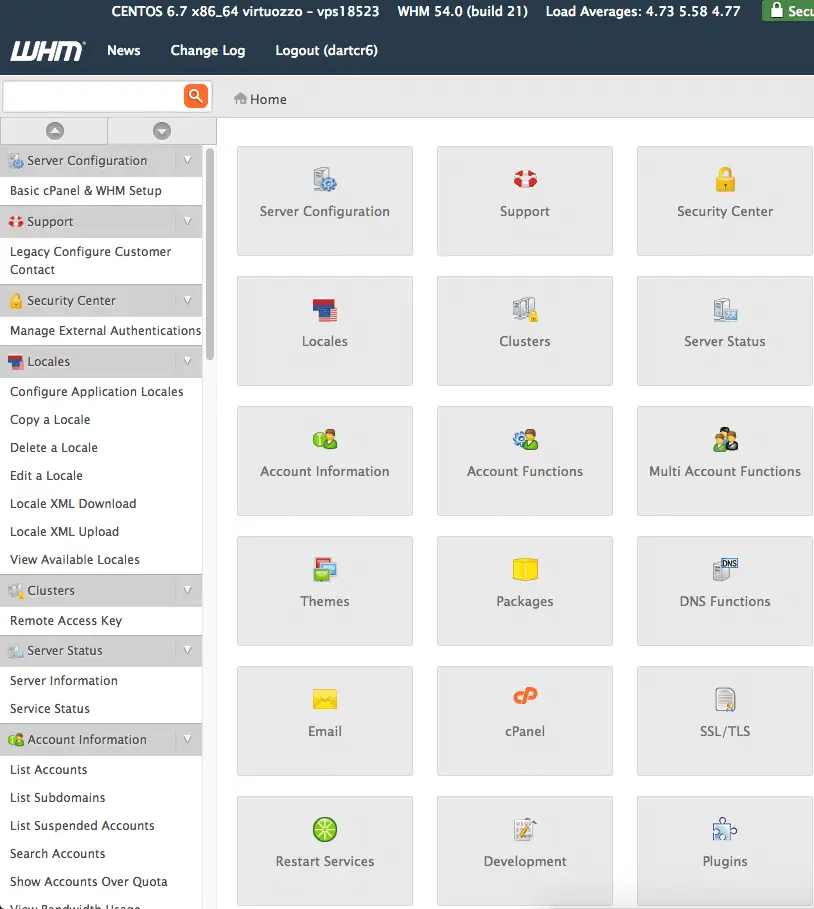Collapse the Account Information sidebar section arrow
The height and width of the screenshot is (909, 814).
187,739
